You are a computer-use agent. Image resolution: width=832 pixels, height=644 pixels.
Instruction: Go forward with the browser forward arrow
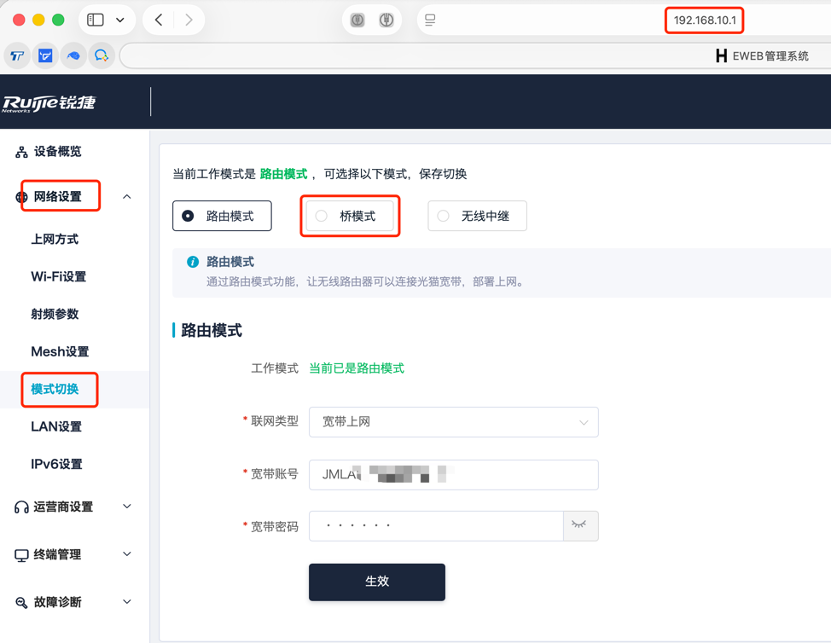188,20
